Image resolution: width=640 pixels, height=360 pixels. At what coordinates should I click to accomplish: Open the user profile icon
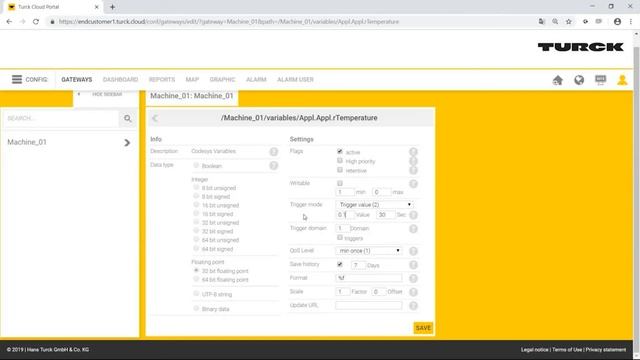point(622,80)
